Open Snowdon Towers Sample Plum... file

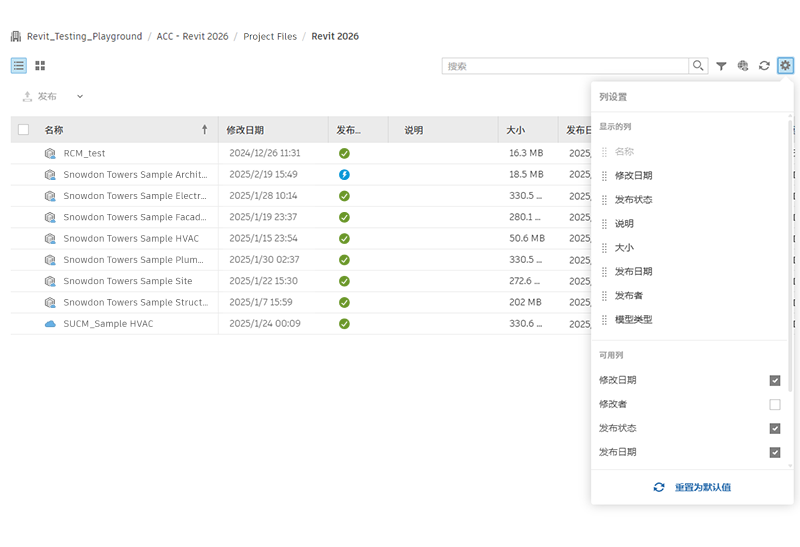tap(134, 260)
